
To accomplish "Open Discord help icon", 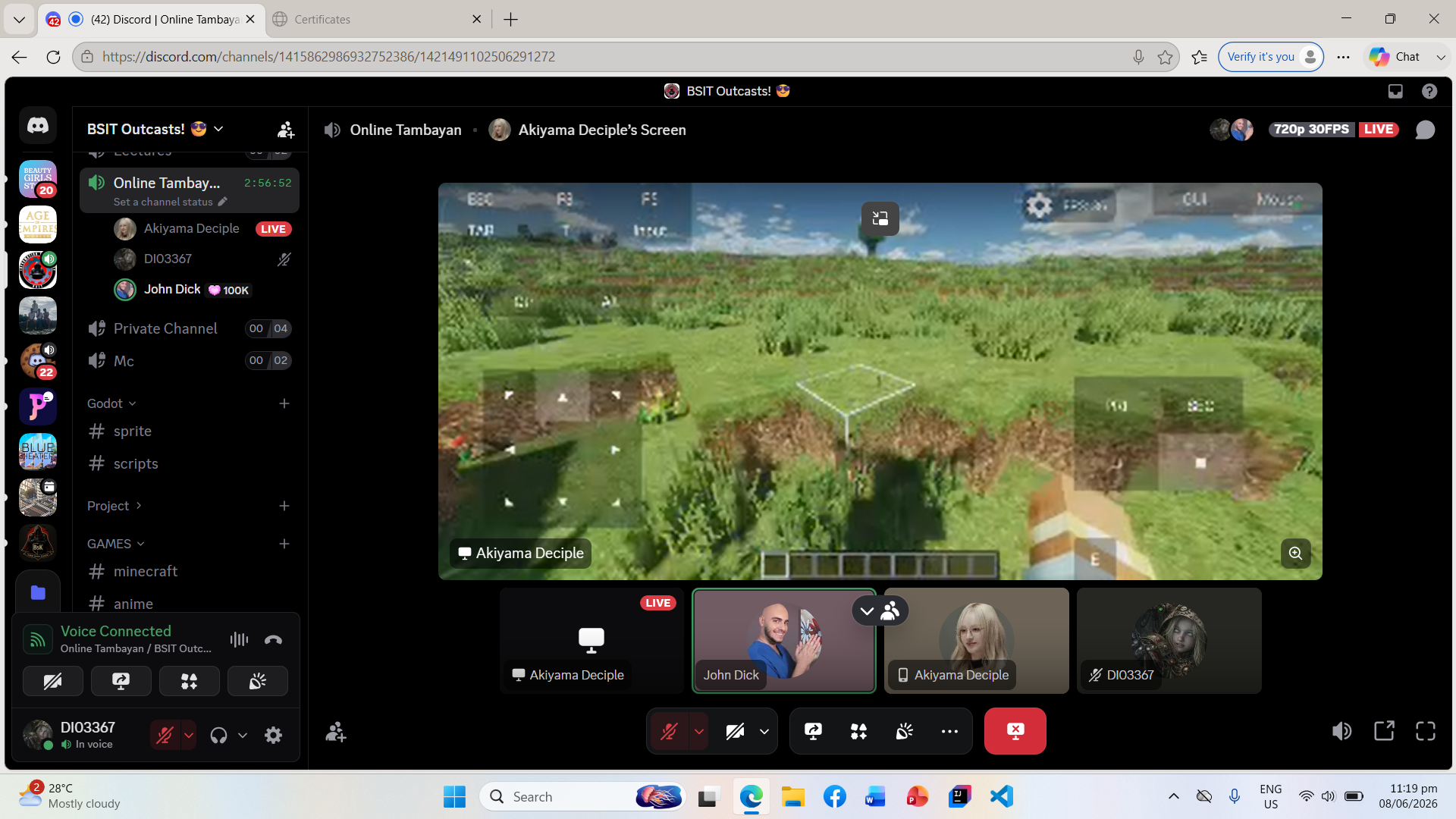I will [x=1429, y=91].
